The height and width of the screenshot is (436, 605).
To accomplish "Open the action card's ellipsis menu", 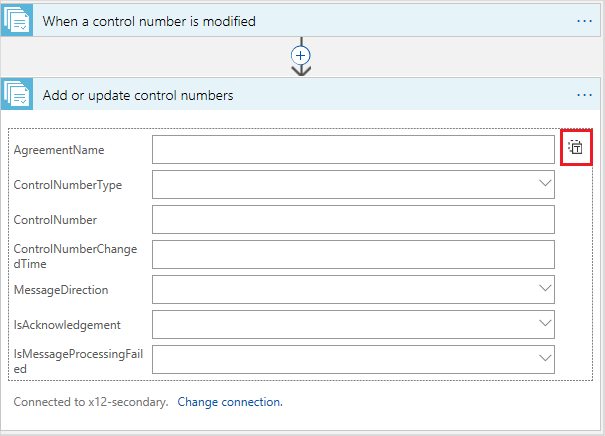I will click(x=585, y=95).
